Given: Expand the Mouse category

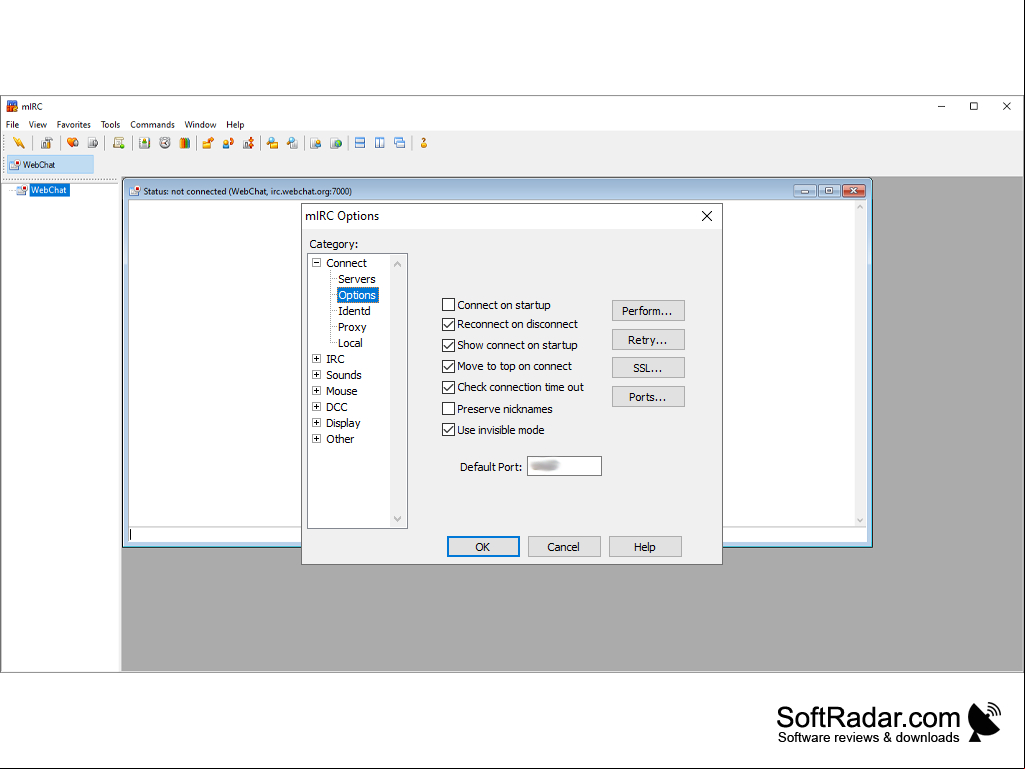Looking at the screenshot, I should [316, 390].
